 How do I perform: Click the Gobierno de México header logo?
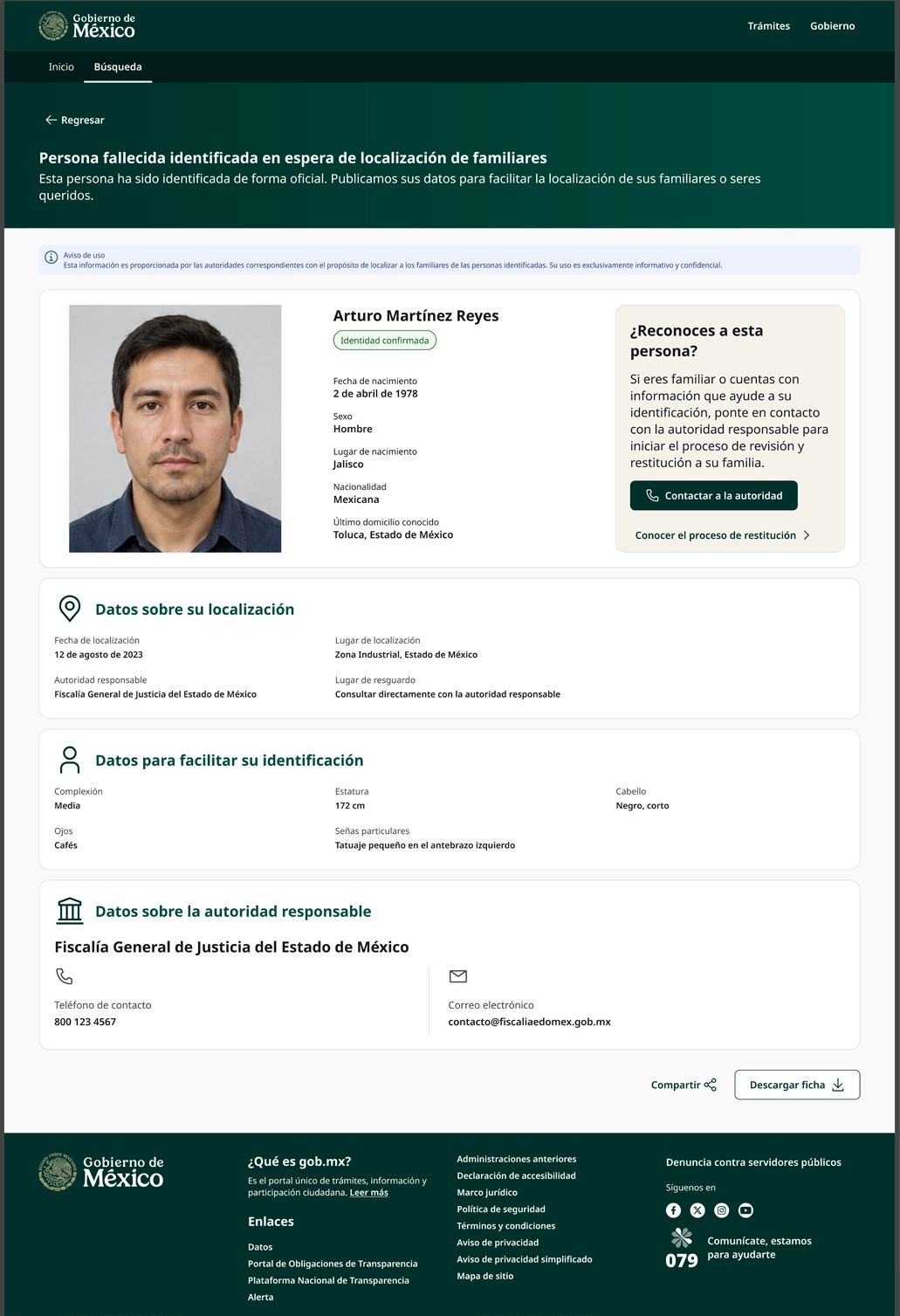click(x=87, y=26)
